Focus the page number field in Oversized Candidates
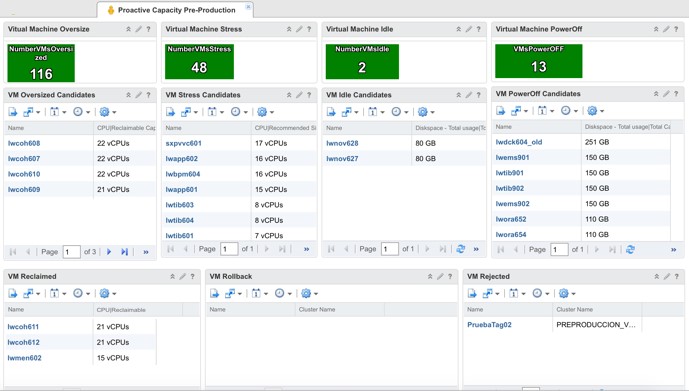689x391 pixels. [72, 252]
